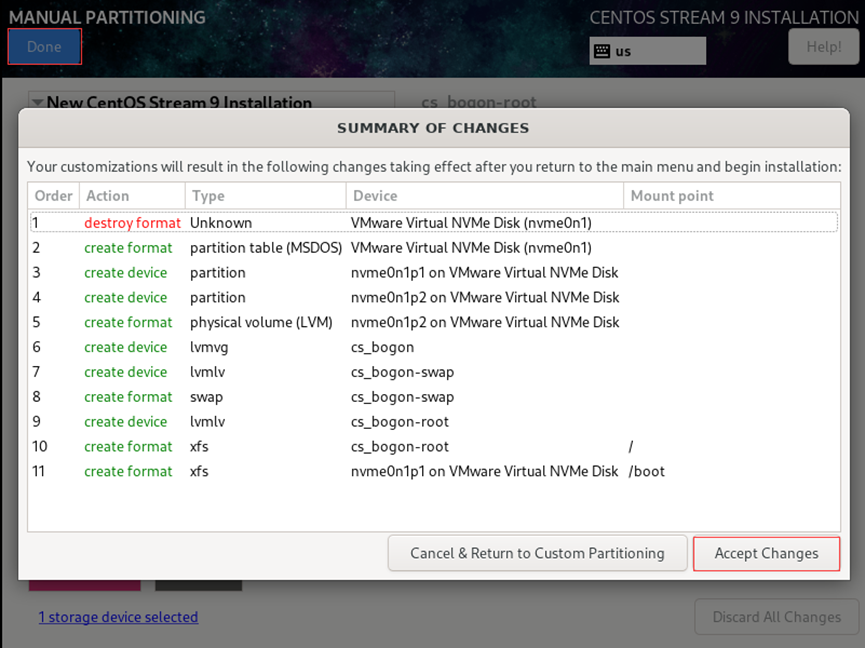Select row 3 creating nvme0n1p1 partition
The height and width of the screenshot is (648, 865).
(434, 272)
